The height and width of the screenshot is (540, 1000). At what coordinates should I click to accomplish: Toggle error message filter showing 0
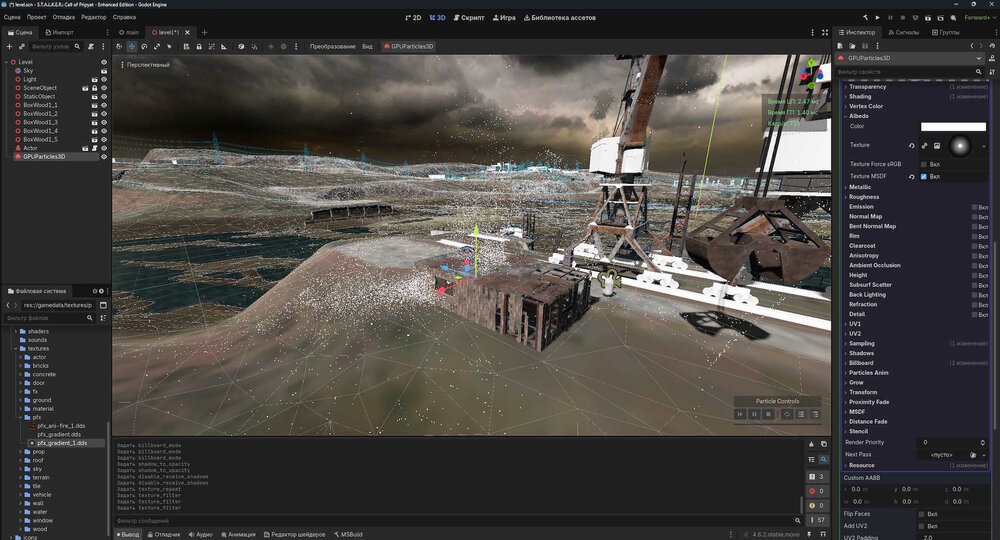[816, 491]
